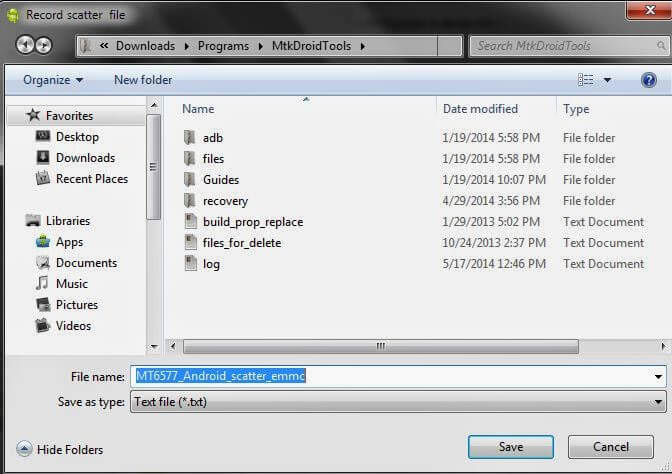Click the Recent Places sidebar icon
Viewport: 672px width, 474px height.
tap(42, 178)
